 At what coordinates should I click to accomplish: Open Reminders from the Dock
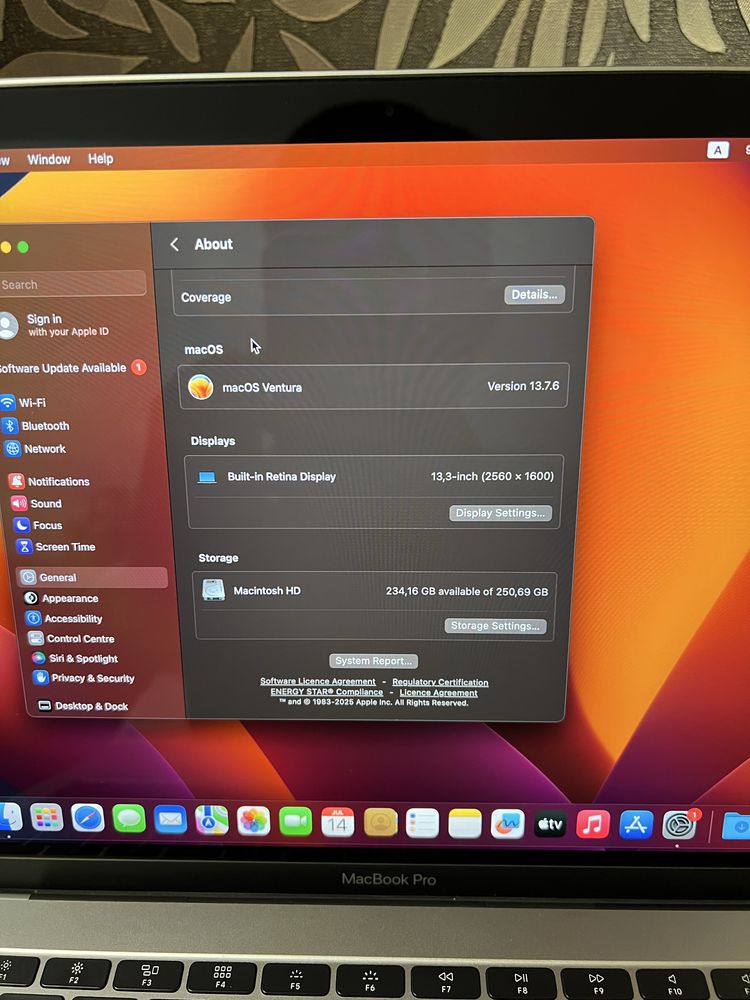tap(422, 823)
